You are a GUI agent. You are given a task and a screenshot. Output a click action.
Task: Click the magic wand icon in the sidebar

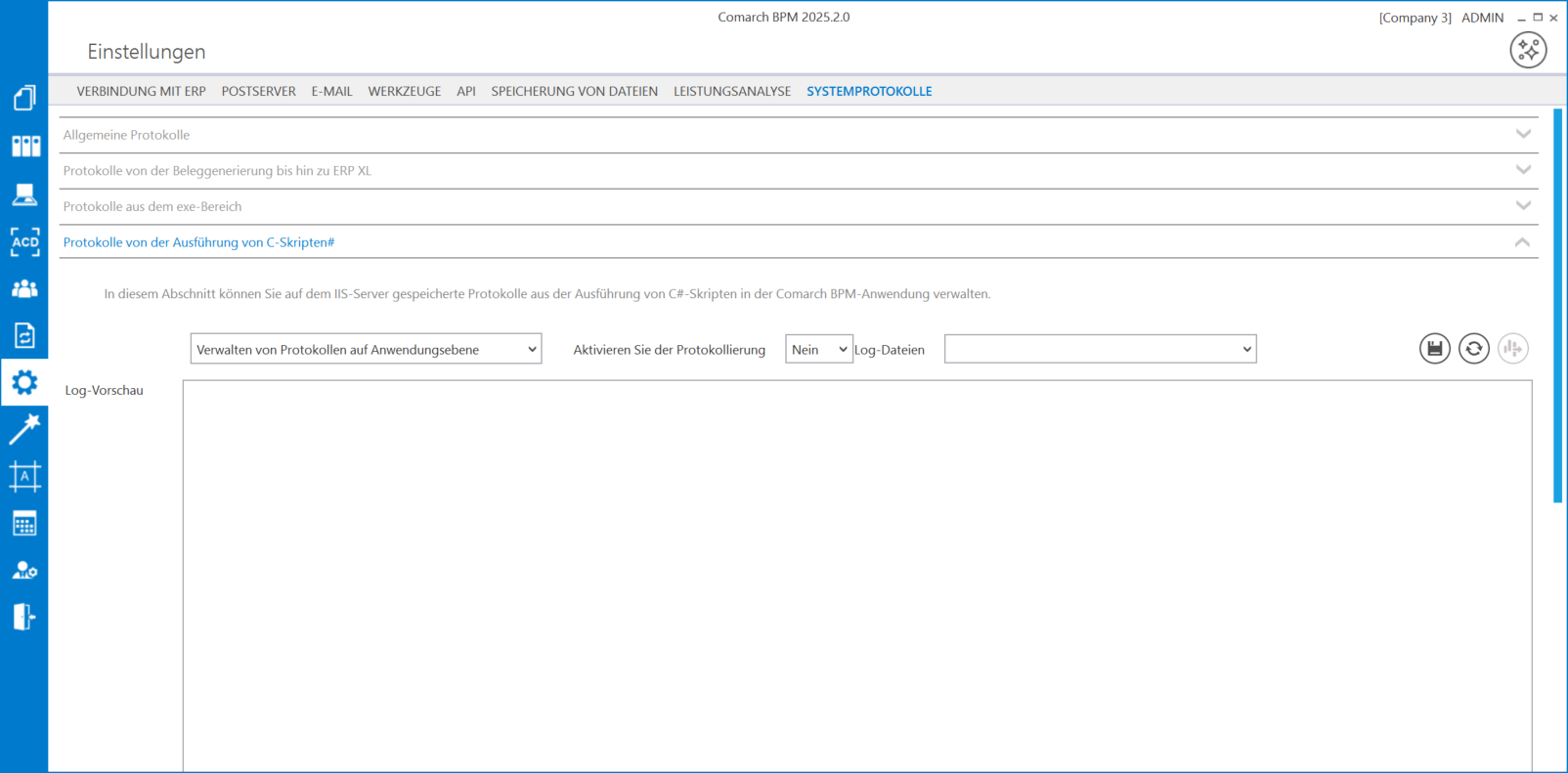(24, 428)
